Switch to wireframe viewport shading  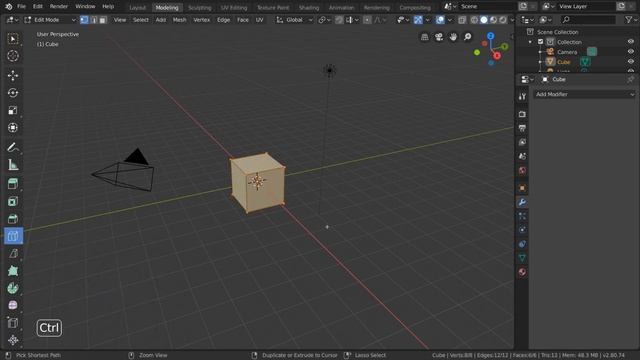coord(474,20)
